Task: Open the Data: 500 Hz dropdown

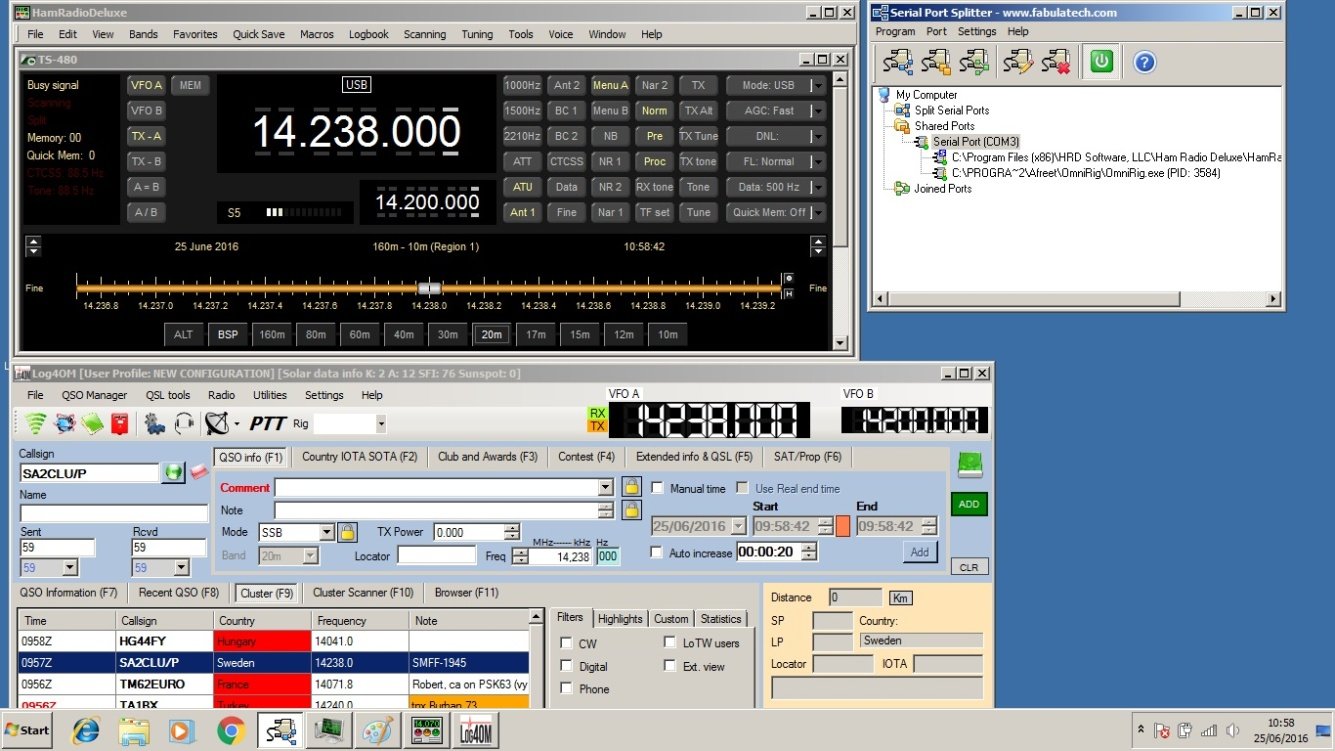Action: pos(817,187)
